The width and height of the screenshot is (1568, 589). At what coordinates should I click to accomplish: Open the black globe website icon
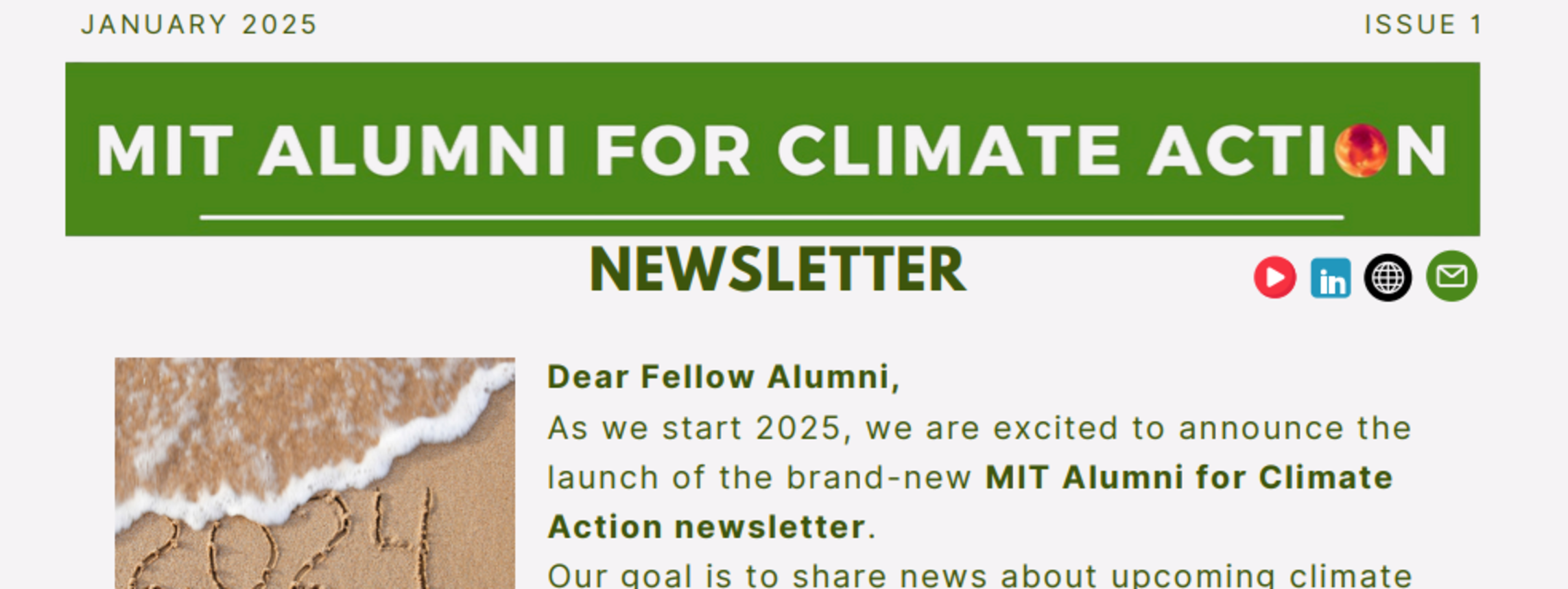click(1388, 277)
